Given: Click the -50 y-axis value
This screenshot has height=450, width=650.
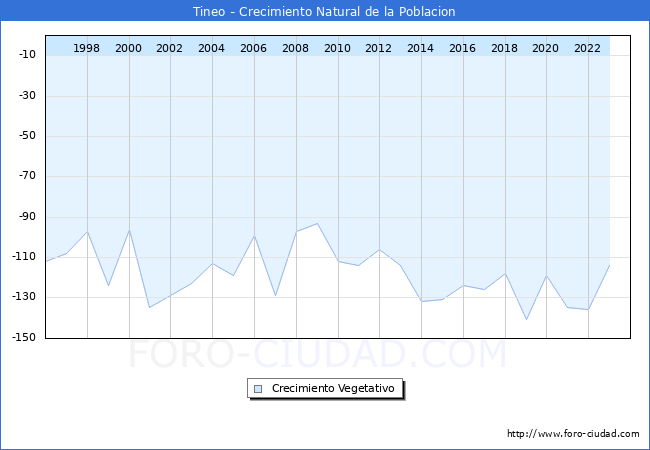Looking at the screenshot, I should coord(27,135).
